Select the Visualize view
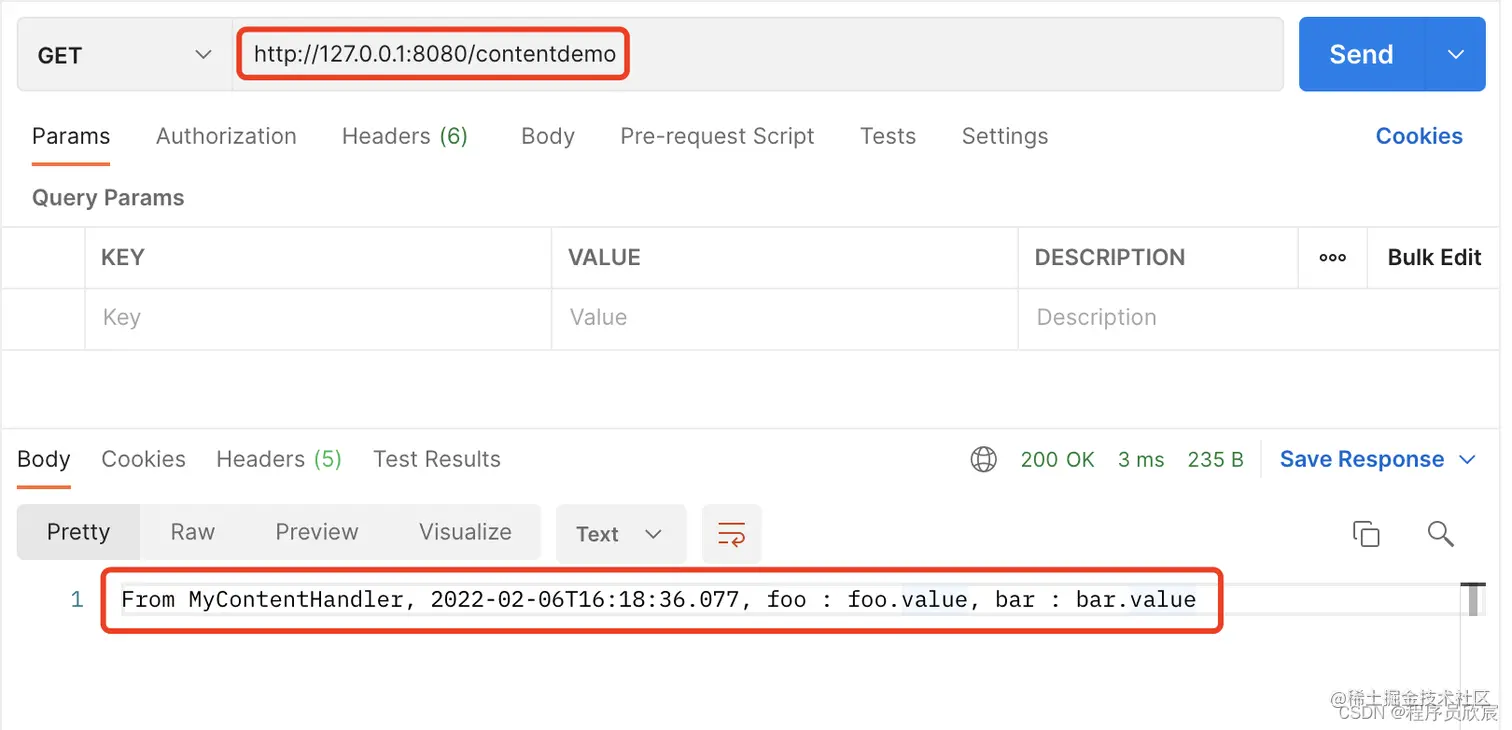The image size is (1512, 730). 465,532
